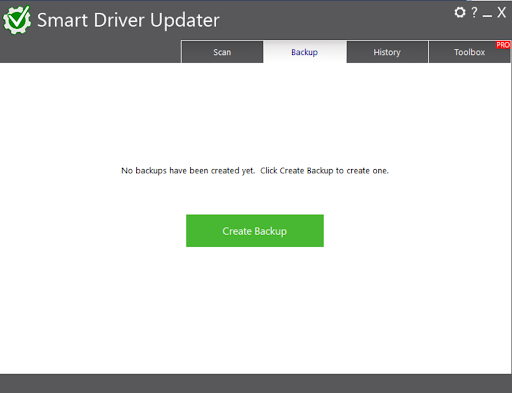Screen dimensions: 512x393
Task: Open settings via the gear icon
Action: pos(460,13)
